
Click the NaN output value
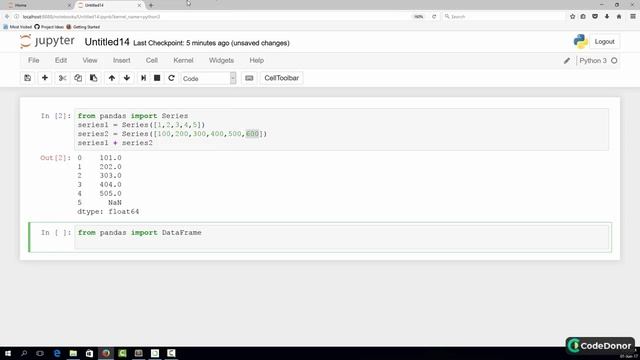coord(115,202)
